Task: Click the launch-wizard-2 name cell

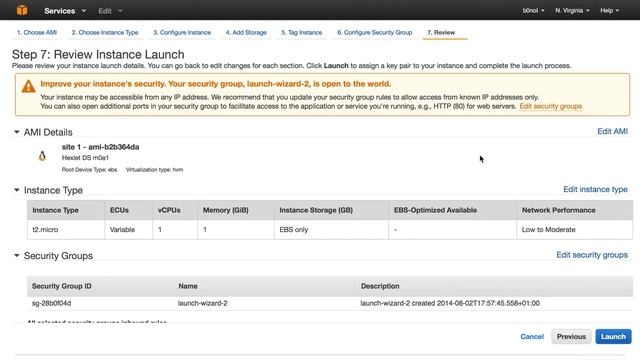Action: coord(202,303)
